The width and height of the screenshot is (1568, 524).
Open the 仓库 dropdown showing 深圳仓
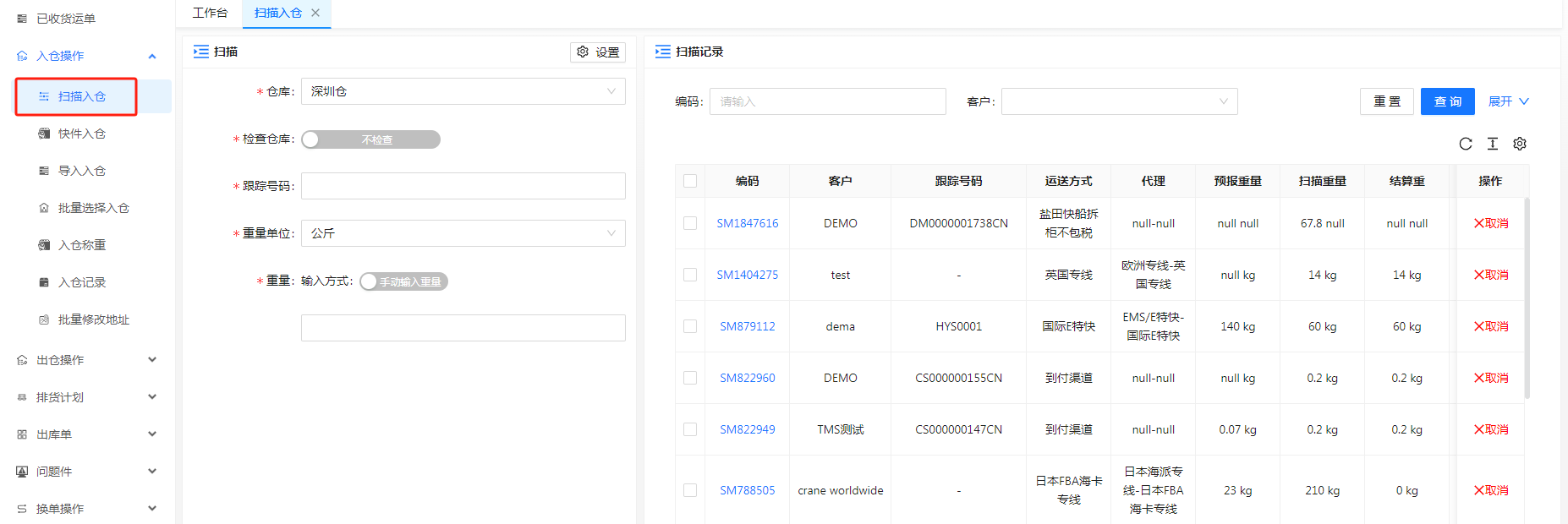(463, 91)
